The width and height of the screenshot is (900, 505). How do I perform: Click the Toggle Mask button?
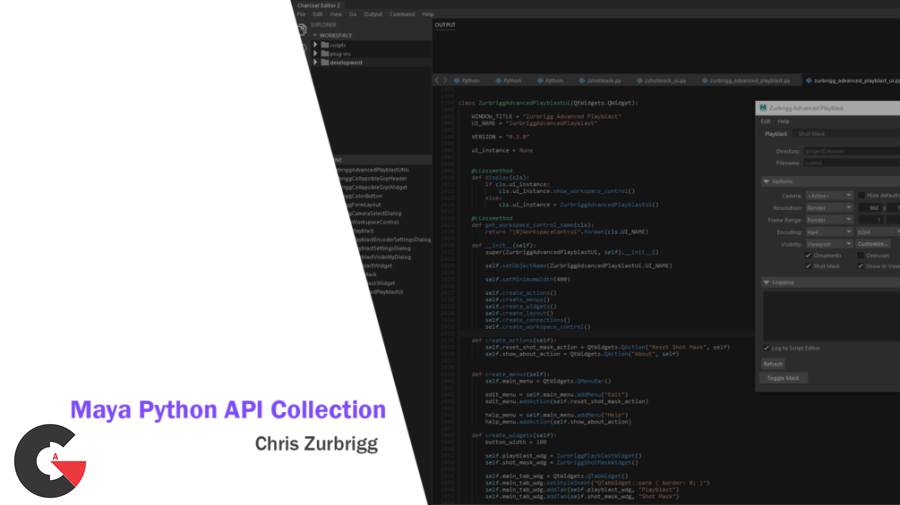click(x=783, y=378)
